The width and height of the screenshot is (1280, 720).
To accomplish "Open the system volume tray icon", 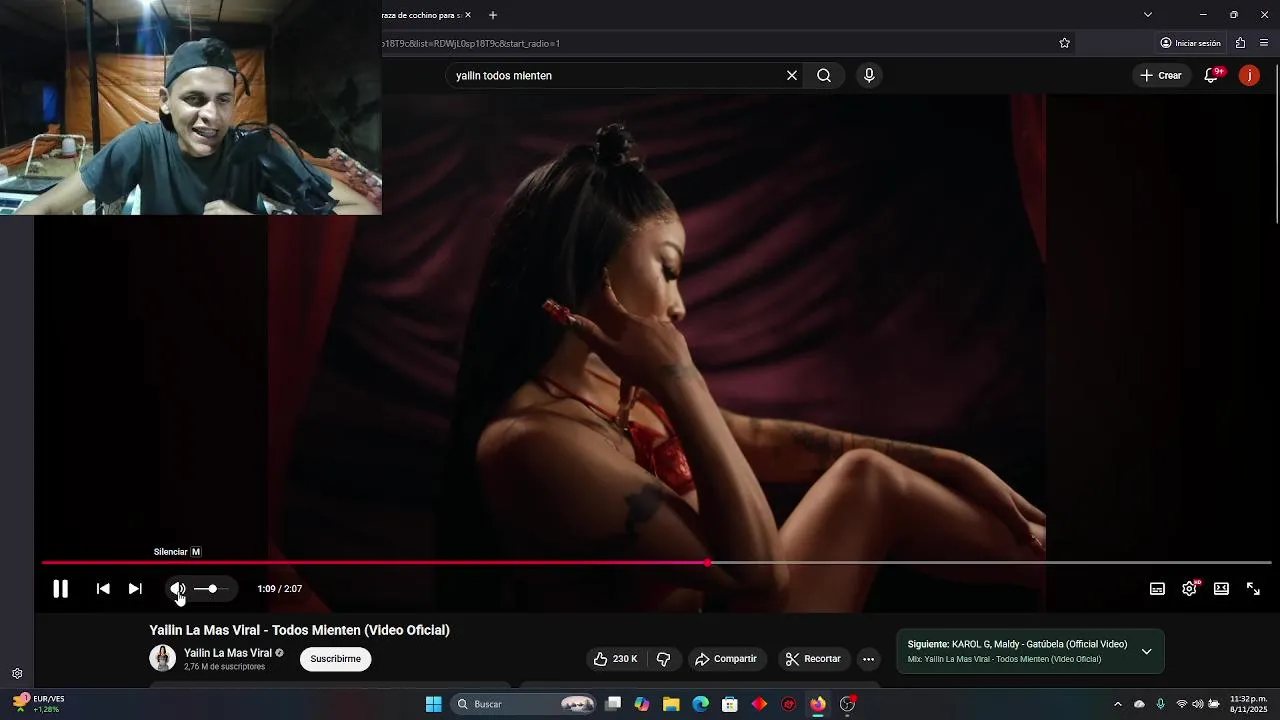I will click(1198, 704).
